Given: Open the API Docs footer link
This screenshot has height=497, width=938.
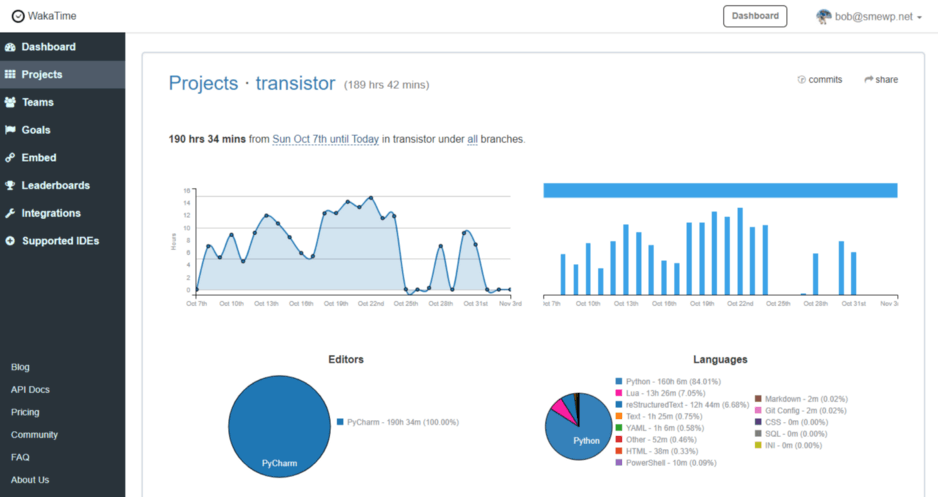Looking at the screenshot, I should [x=31, y=390].
